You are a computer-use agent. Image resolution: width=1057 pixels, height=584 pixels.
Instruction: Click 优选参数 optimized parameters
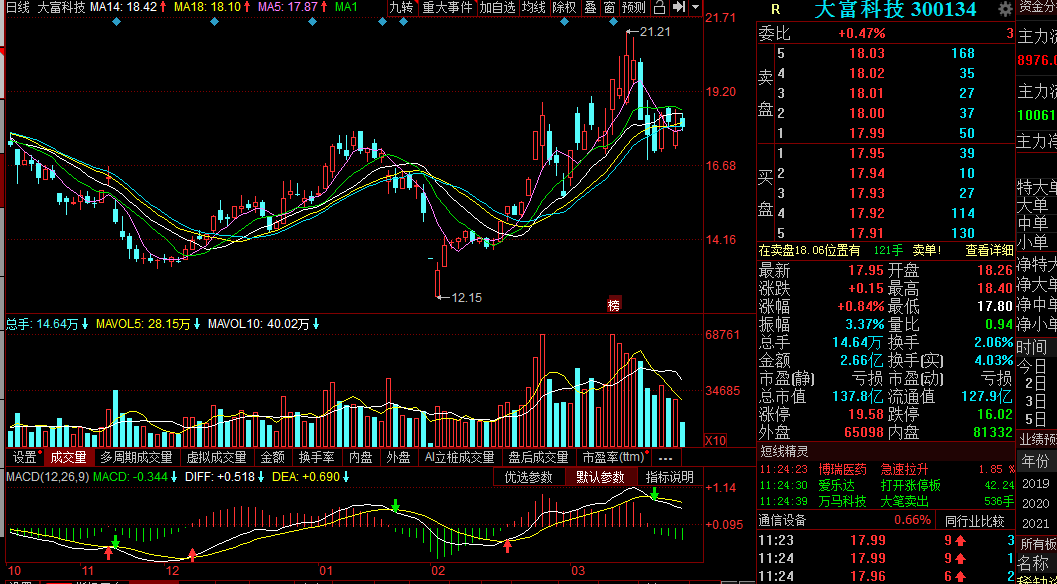(529, 477)
